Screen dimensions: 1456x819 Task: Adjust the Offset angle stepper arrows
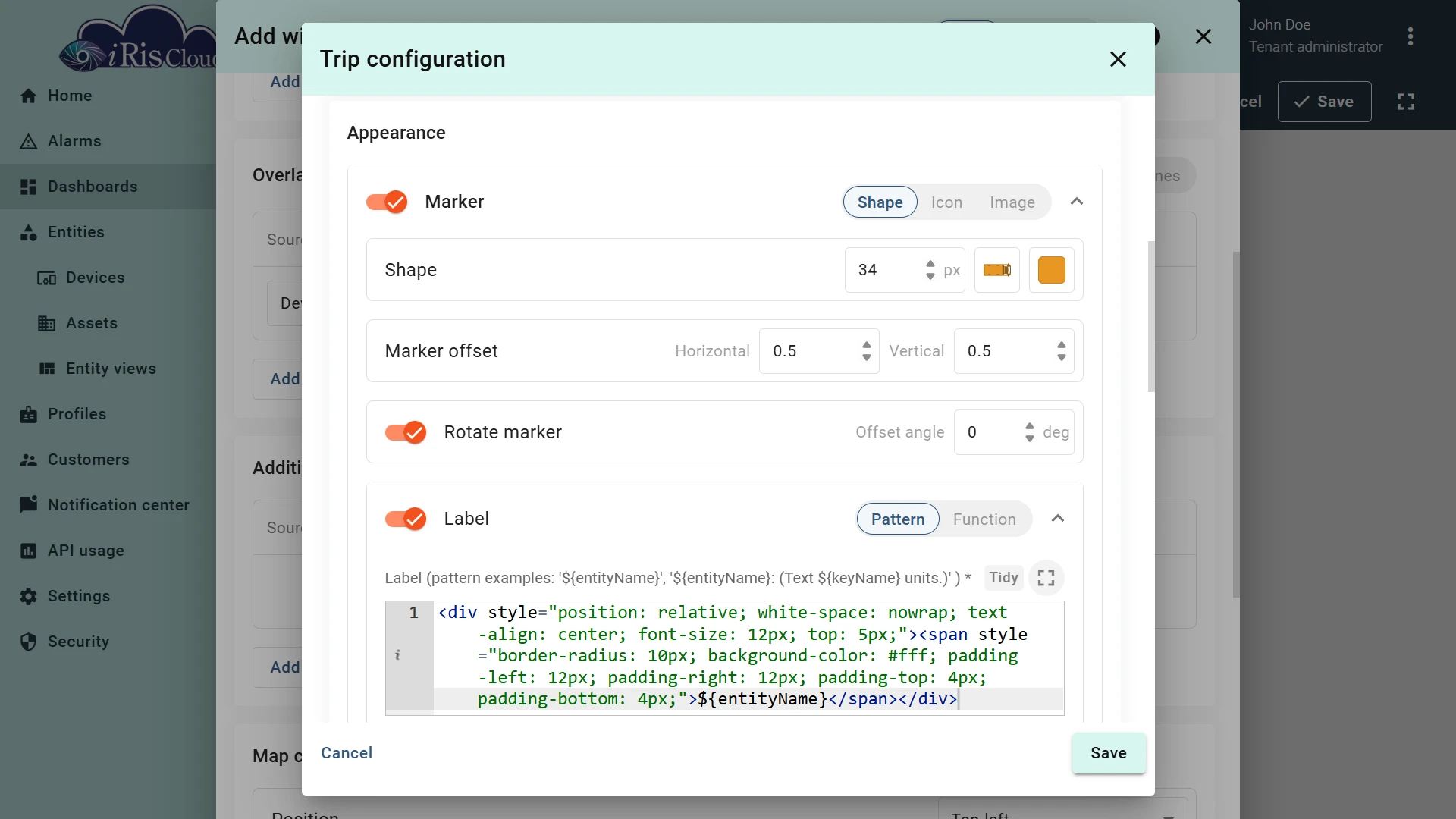click(1029, 432)
